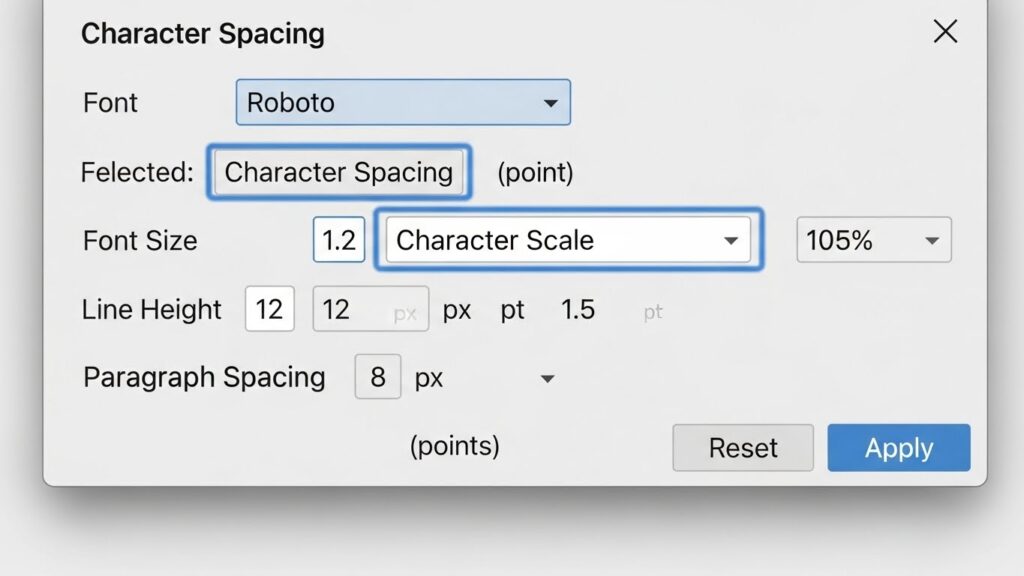The height and width of the screenshot is (576, 1024).
Task: Close the Character Spacing dialog
Action: coord(945,31)
